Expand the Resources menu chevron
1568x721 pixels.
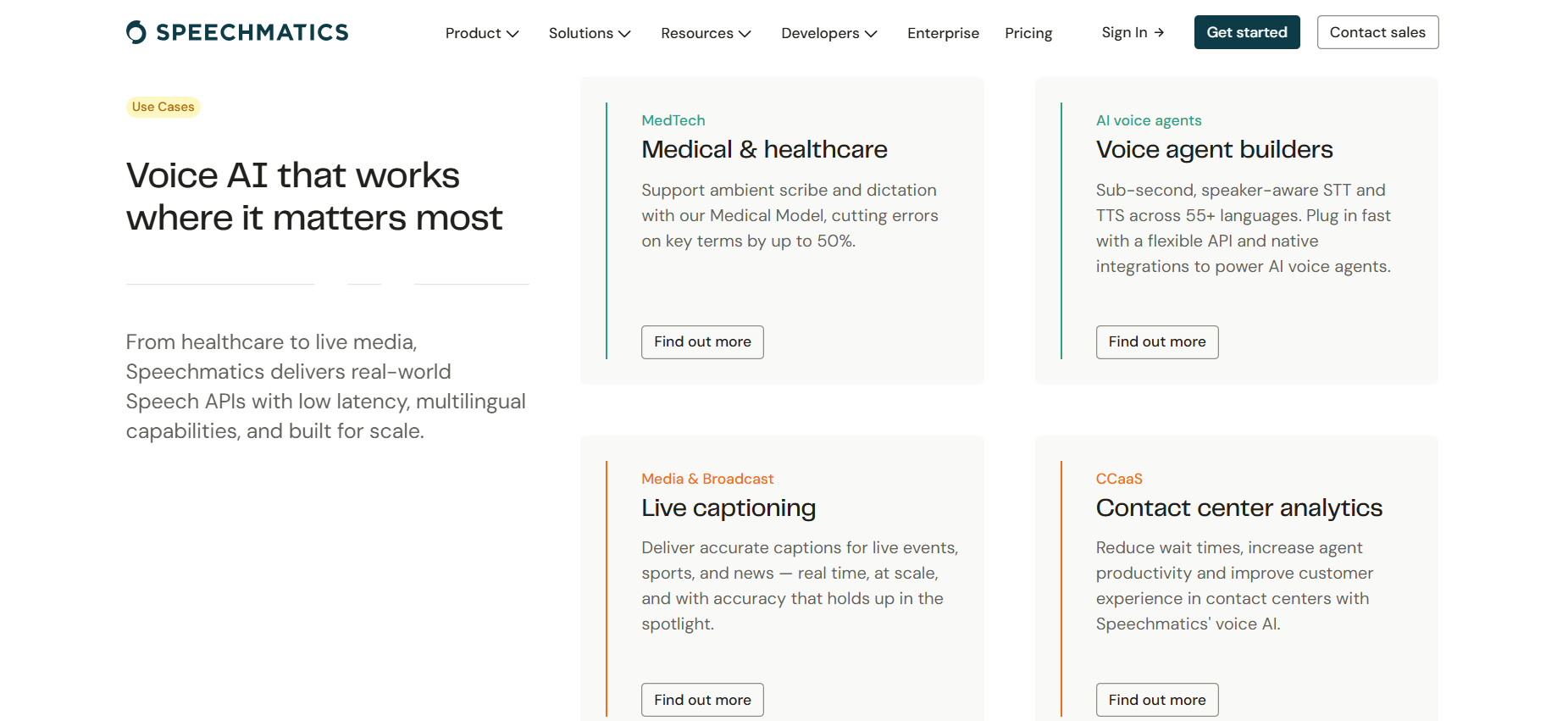(x=745, y=34)
